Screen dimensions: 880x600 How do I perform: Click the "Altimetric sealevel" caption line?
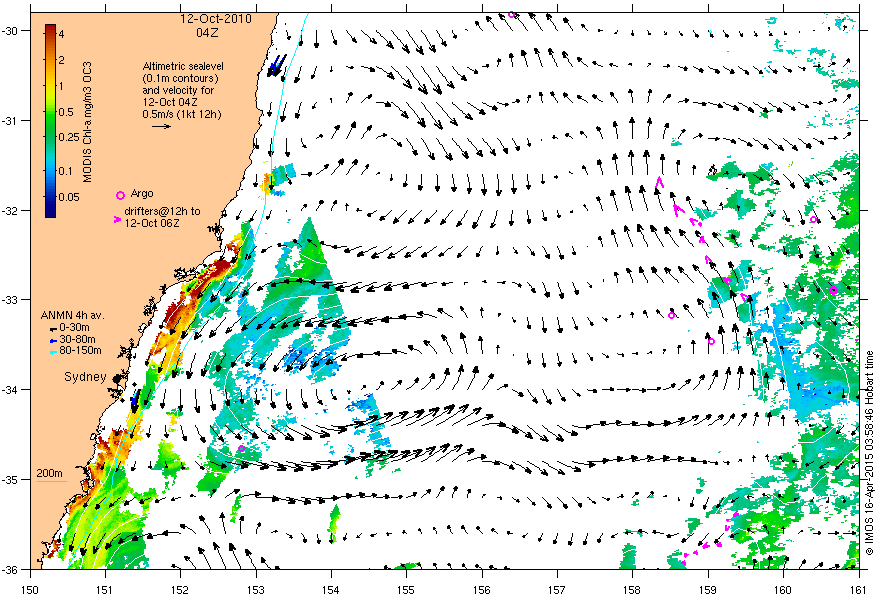point(183,66)
